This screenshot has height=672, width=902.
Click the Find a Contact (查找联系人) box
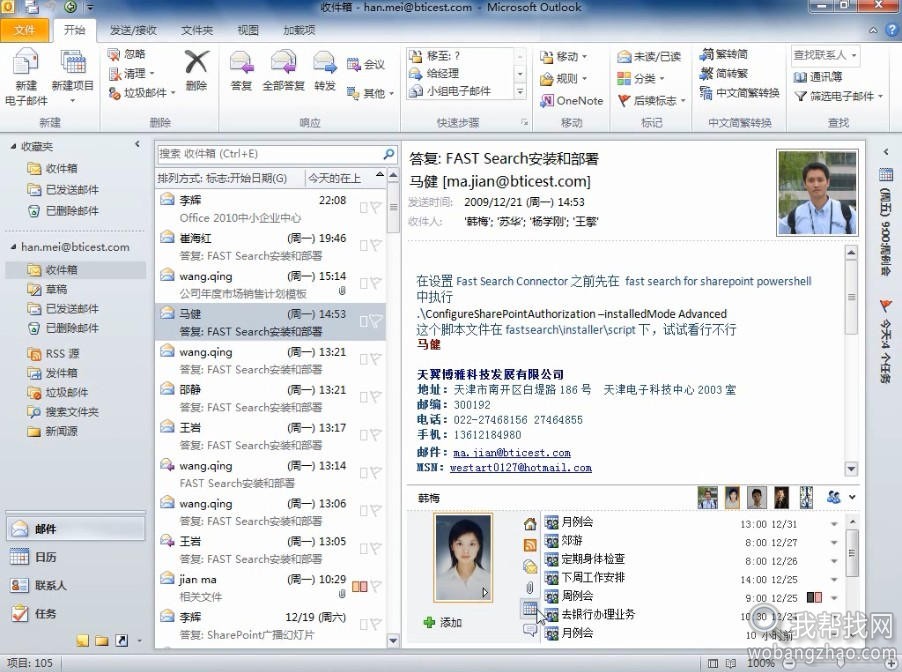tap(825, 55)
